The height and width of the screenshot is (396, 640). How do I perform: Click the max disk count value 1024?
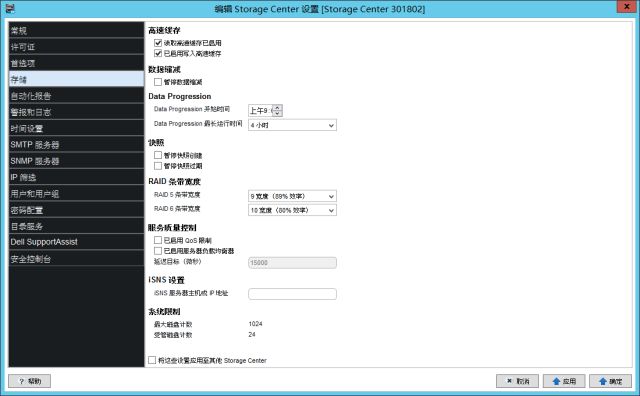(256, 324)
